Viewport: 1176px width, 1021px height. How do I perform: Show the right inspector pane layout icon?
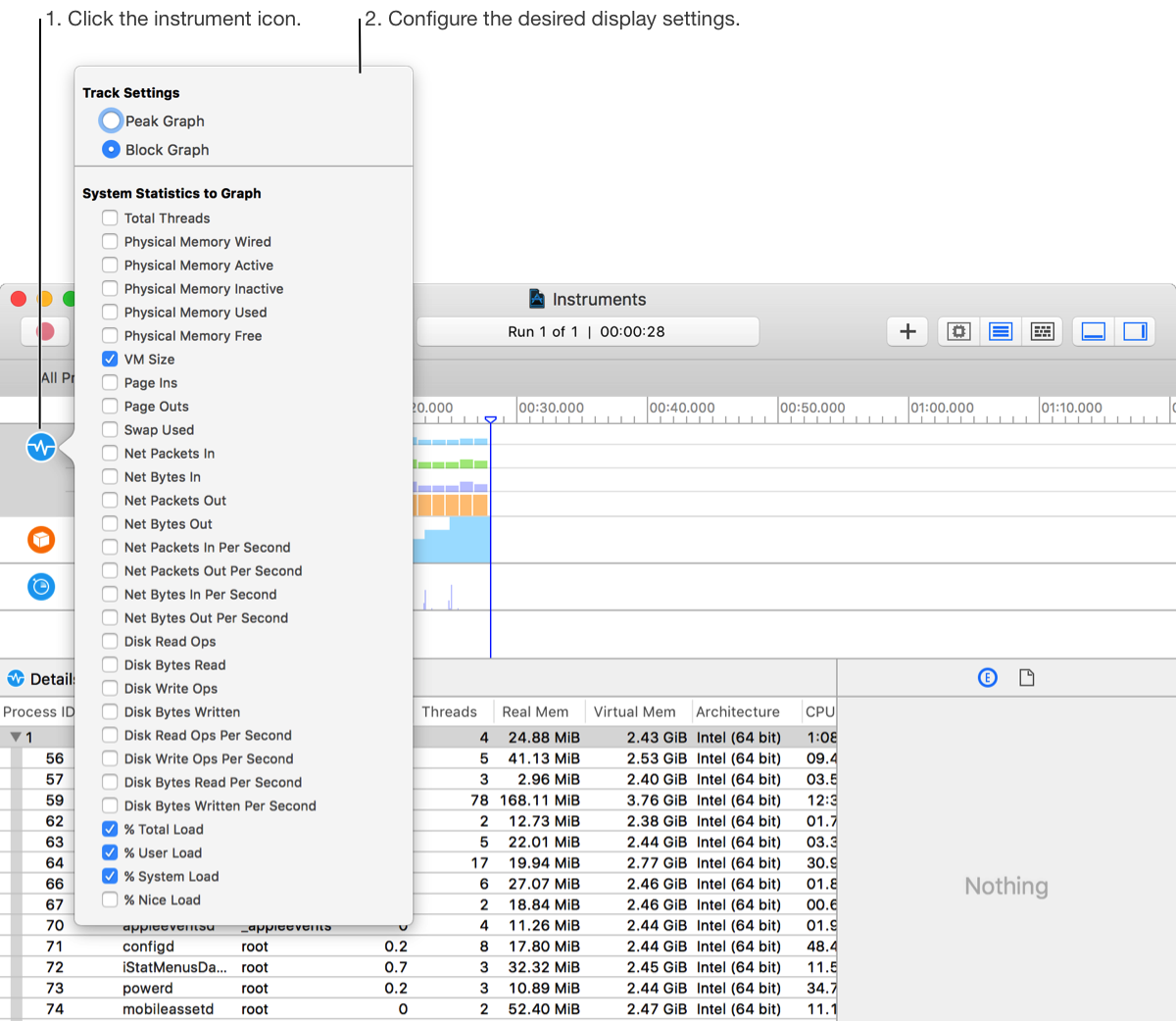coord(1134,331)
